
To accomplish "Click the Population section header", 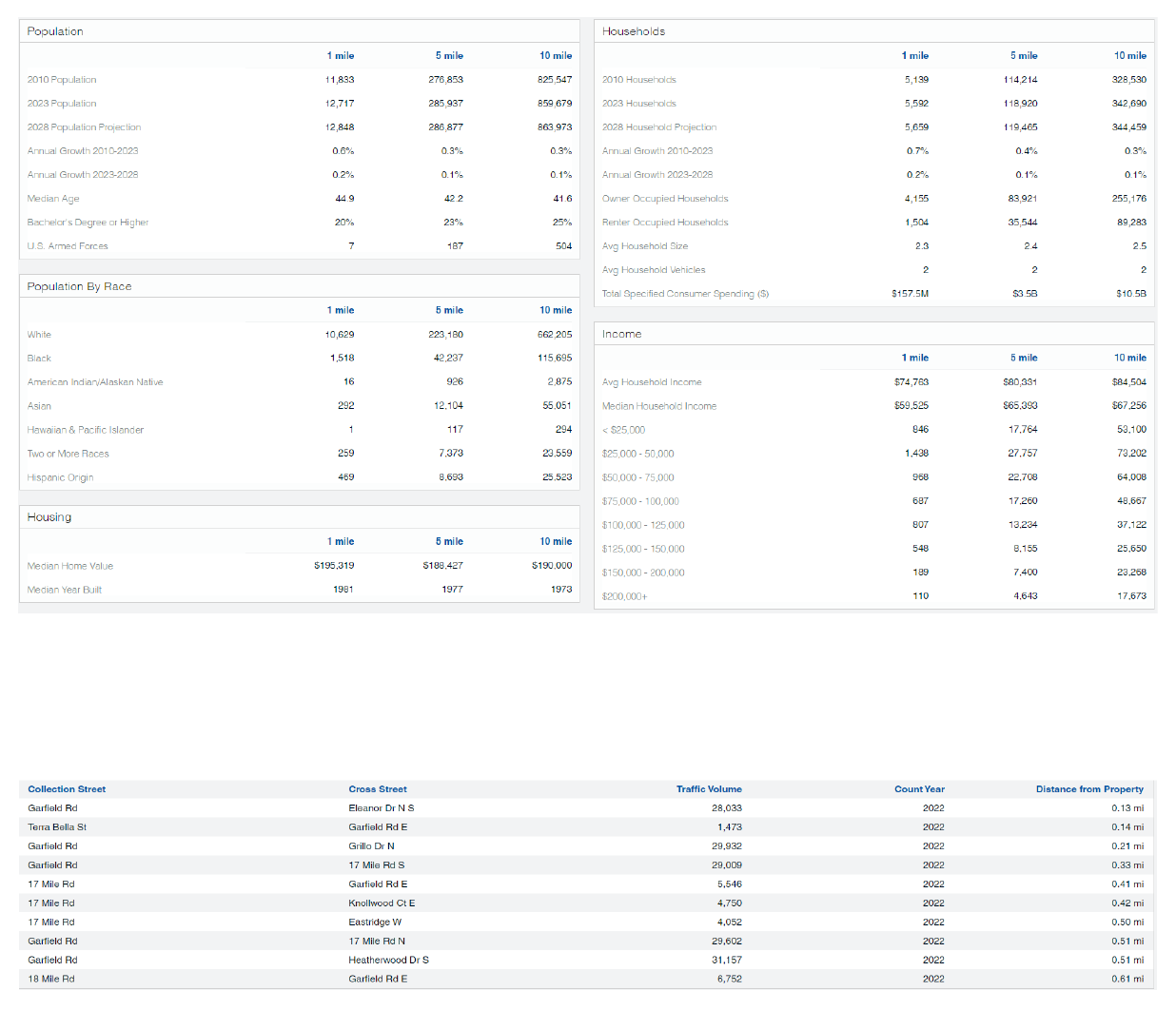I will [55, 31].
